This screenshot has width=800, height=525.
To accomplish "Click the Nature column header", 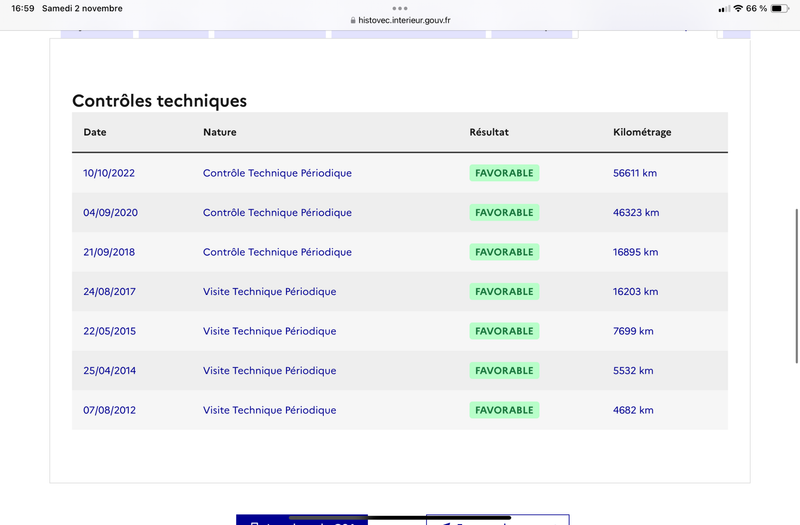I will 220,132.
